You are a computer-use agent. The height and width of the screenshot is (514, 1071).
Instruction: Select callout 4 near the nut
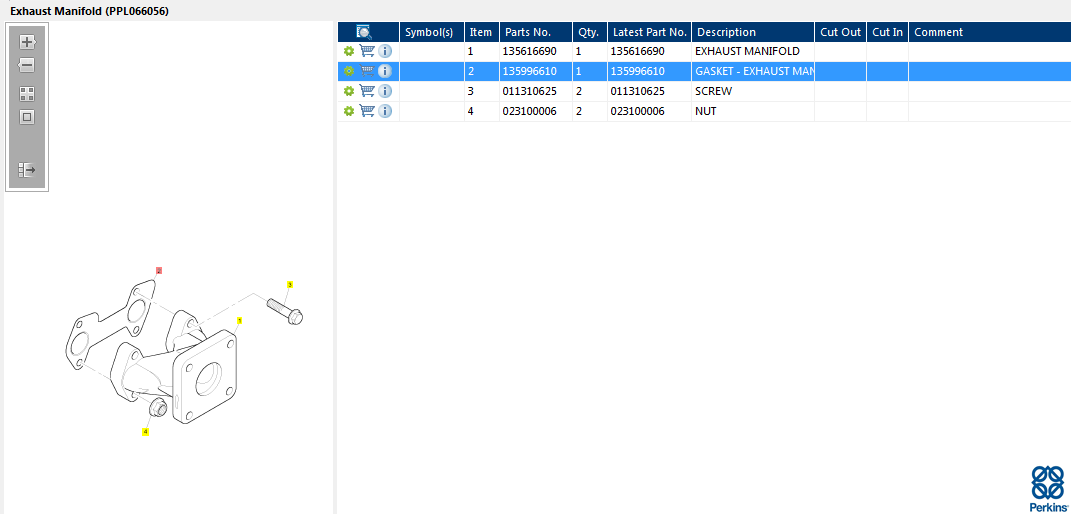click(x=145, y=431)
